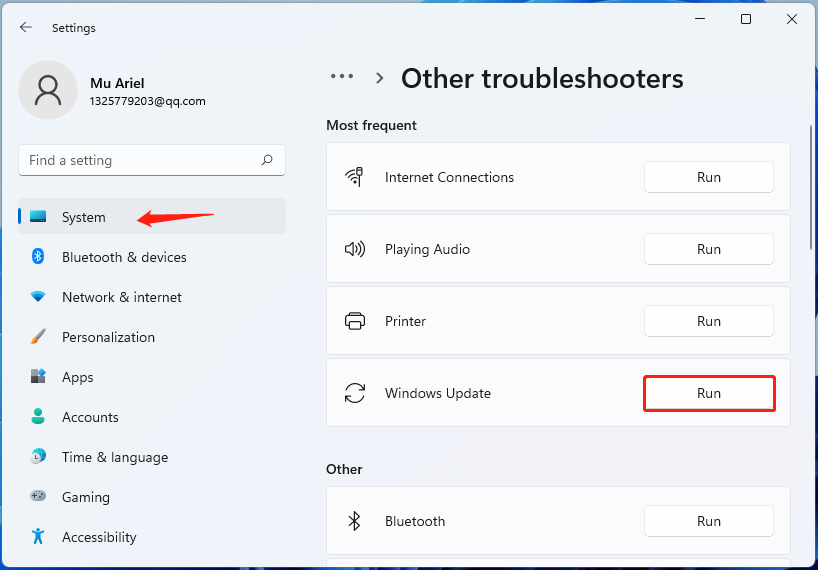Click the Time & language globe icon
This screenshot has width=818, height=570.
pos(38,456)
